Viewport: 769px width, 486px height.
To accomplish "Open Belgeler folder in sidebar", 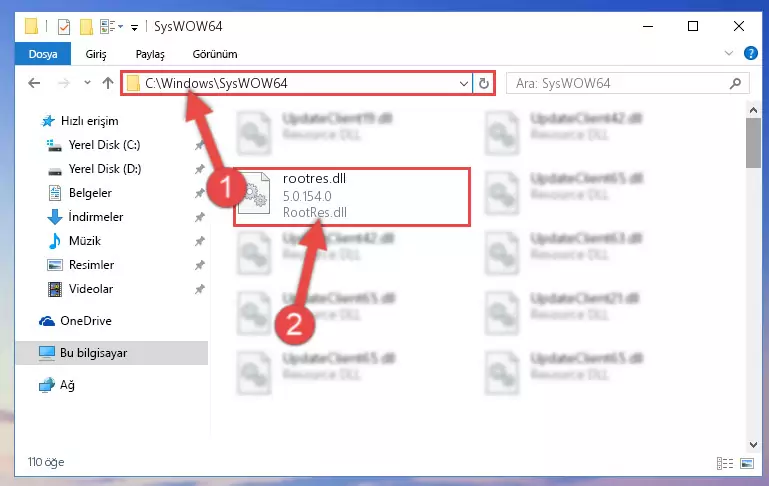I will coord(90,193).
